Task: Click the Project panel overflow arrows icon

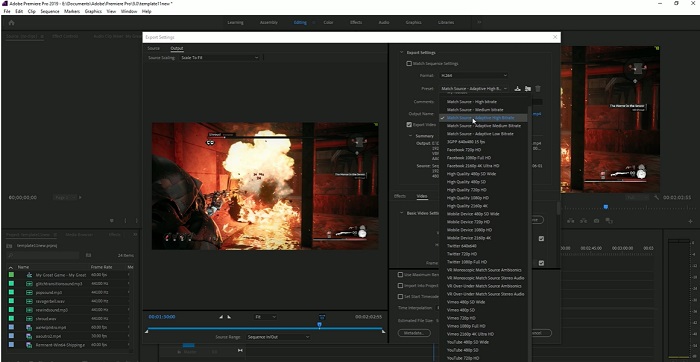Action: [135, 234]
